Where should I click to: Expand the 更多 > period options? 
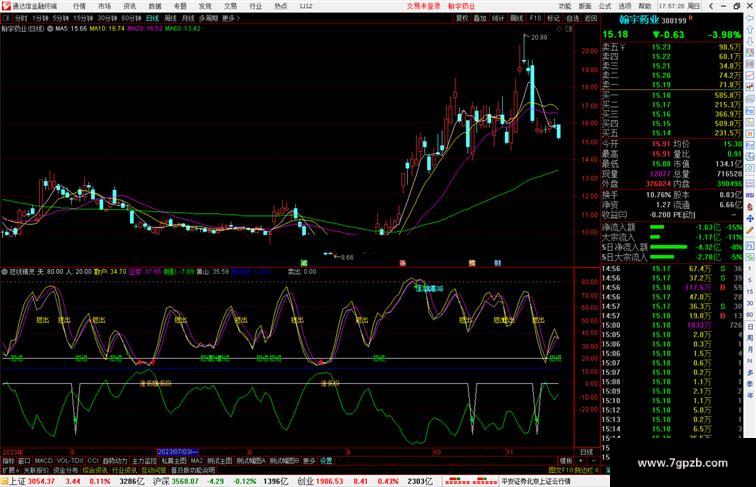(x=231, y=18)
